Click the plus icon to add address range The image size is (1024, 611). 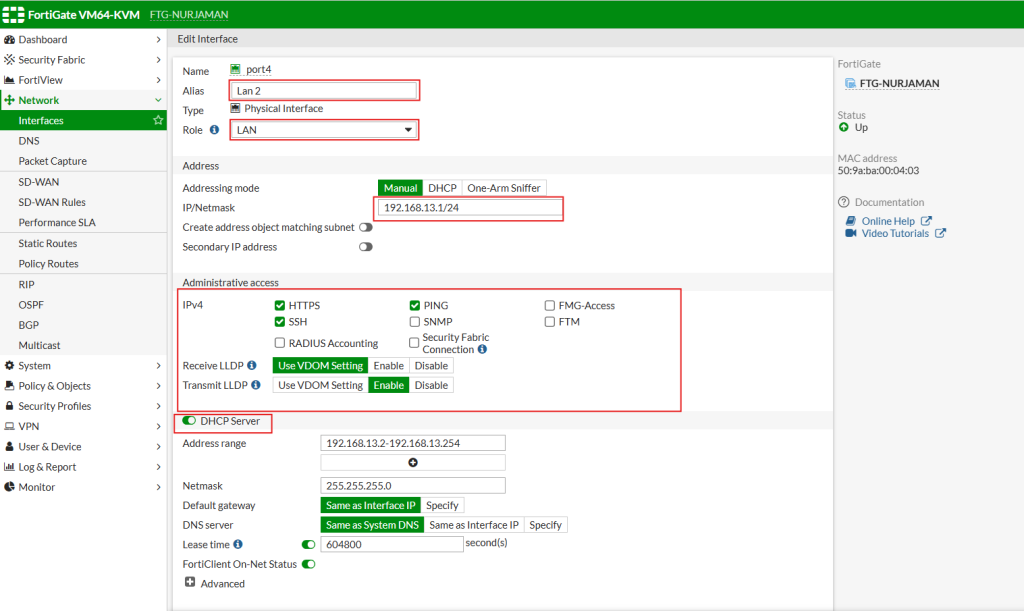point(412,463)
